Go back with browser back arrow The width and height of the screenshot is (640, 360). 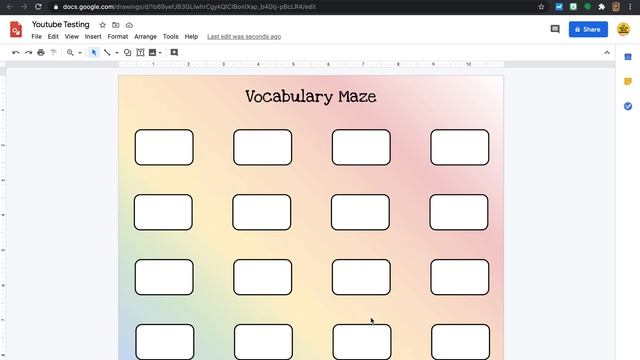[x=10, y=7]
